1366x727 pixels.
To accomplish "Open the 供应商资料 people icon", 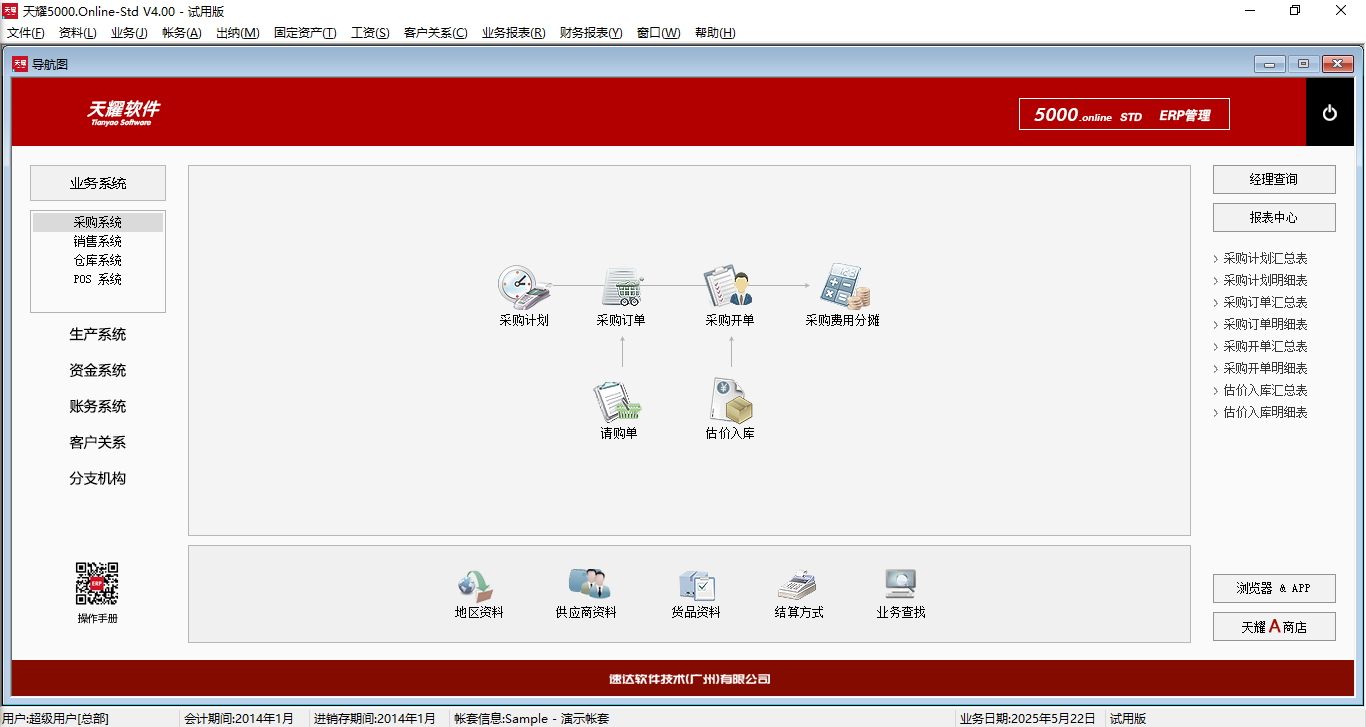I will point(589,584).
